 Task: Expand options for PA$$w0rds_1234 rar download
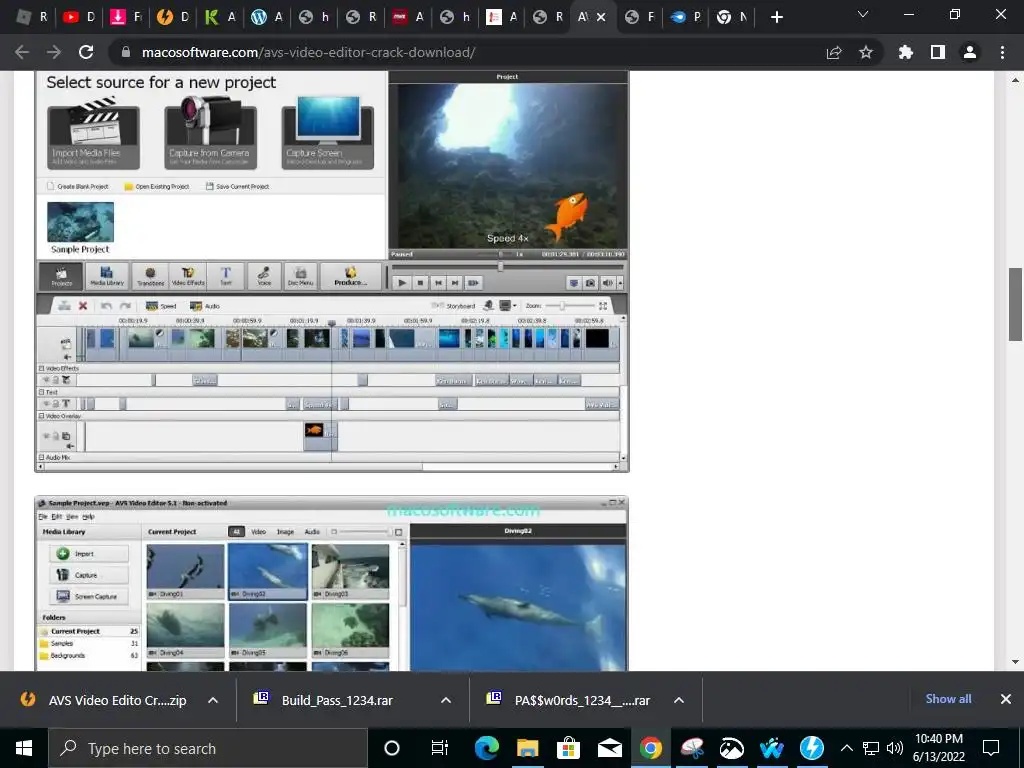[679, 700]
